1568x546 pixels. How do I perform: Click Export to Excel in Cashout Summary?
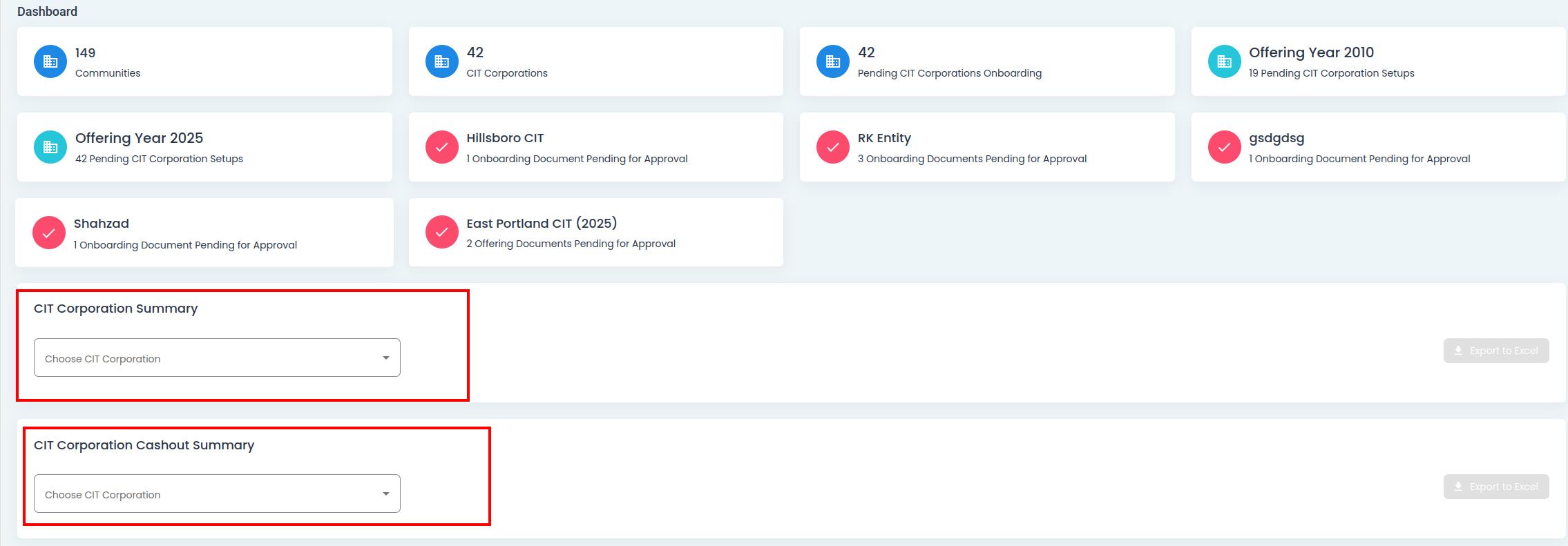[x=1495, y=487]
